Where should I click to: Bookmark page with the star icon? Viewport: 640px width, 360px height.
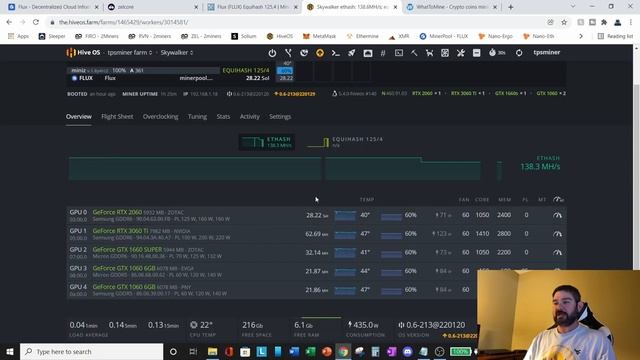click(x=564, y=22)
